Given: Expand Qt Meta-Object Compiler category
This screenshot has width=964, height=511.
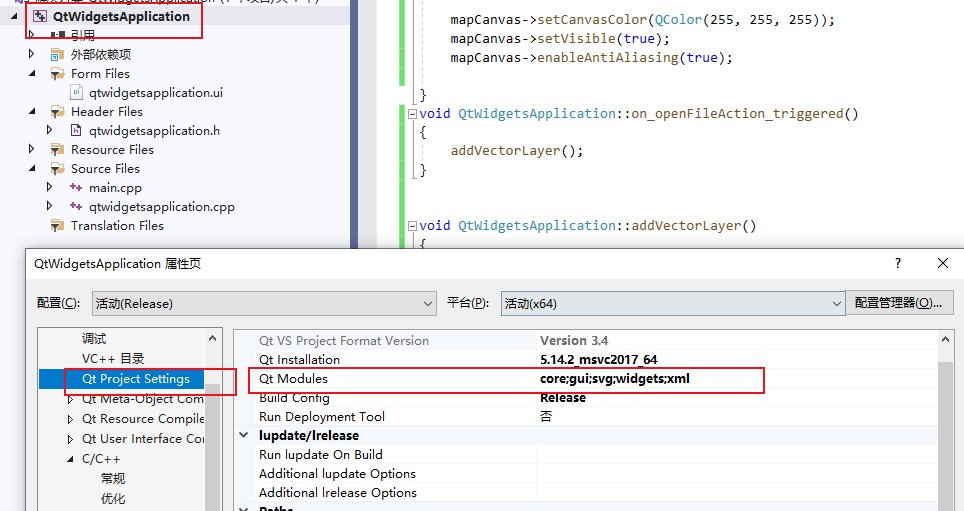Looking at the screenshot, I should coord(70,400).
